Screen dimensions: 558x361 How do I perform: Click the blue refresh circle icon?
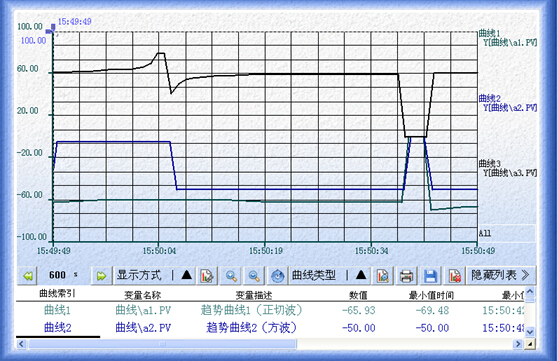(x=278, y=276)
